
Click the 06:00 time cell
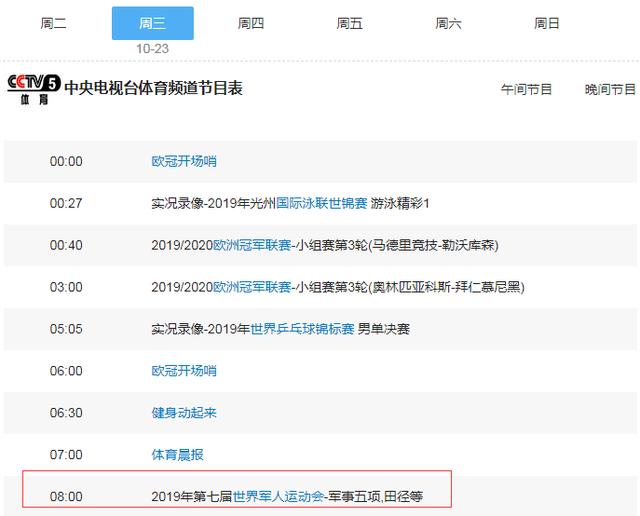(x=66, y=371)
